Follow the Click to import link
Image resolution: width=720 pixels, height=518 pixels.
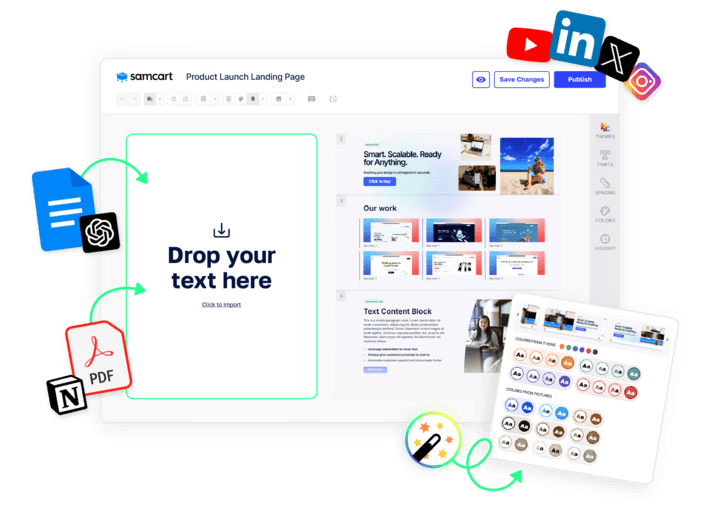click(x=221, y=304)
